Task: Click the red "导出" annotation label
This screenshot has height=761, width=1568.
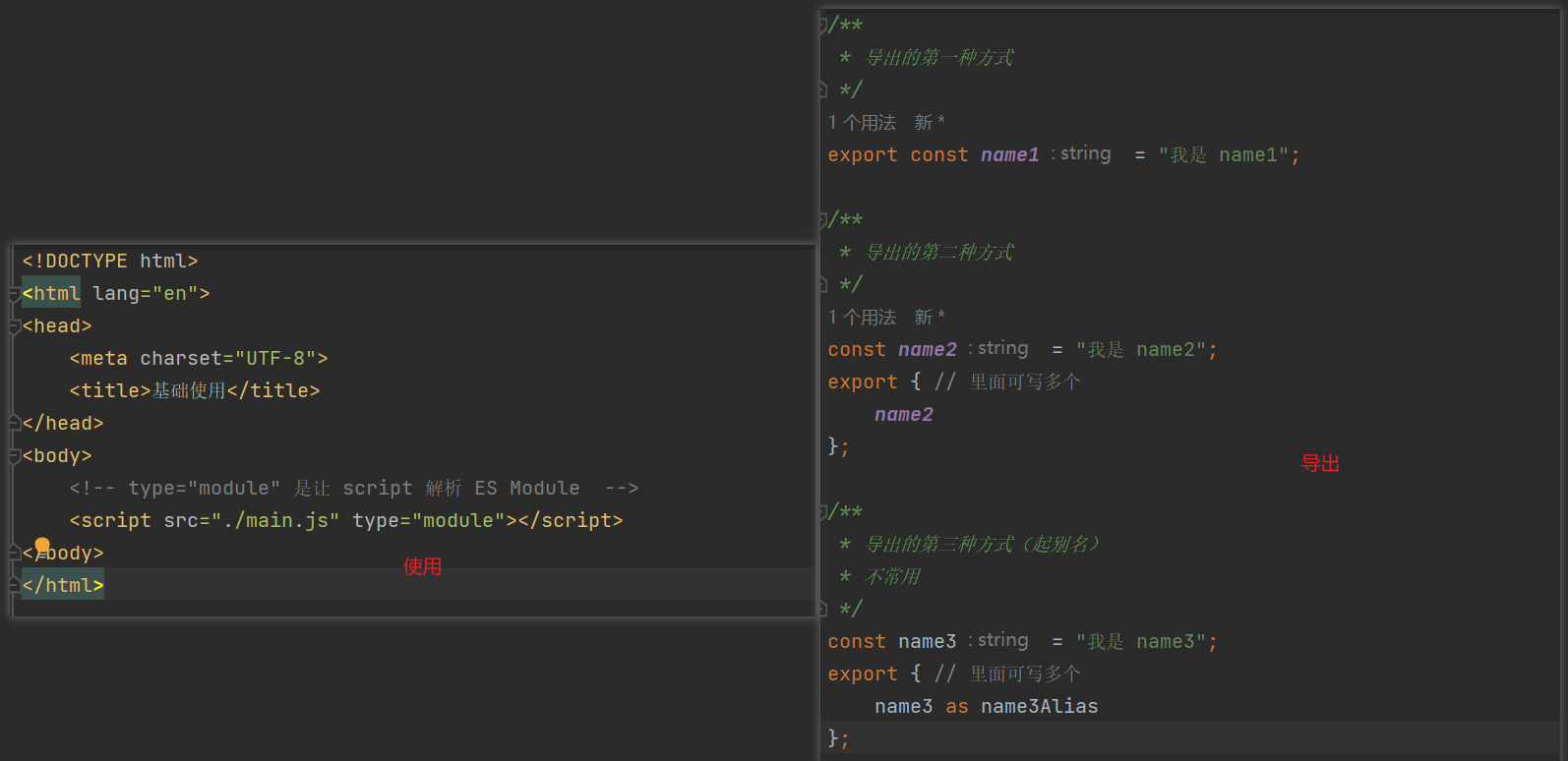Action: pos(1321,463)
